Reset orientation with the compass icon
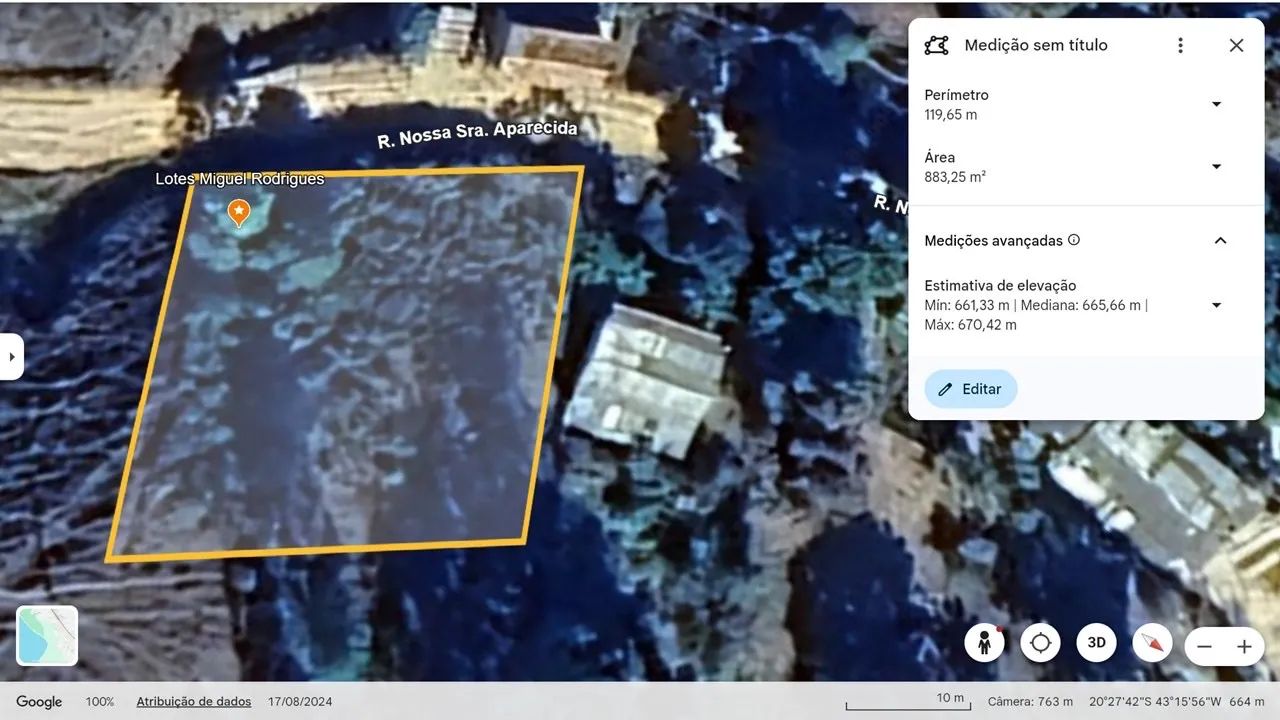This screenshot has width=1280, height=720. [x=1152, y=643]
